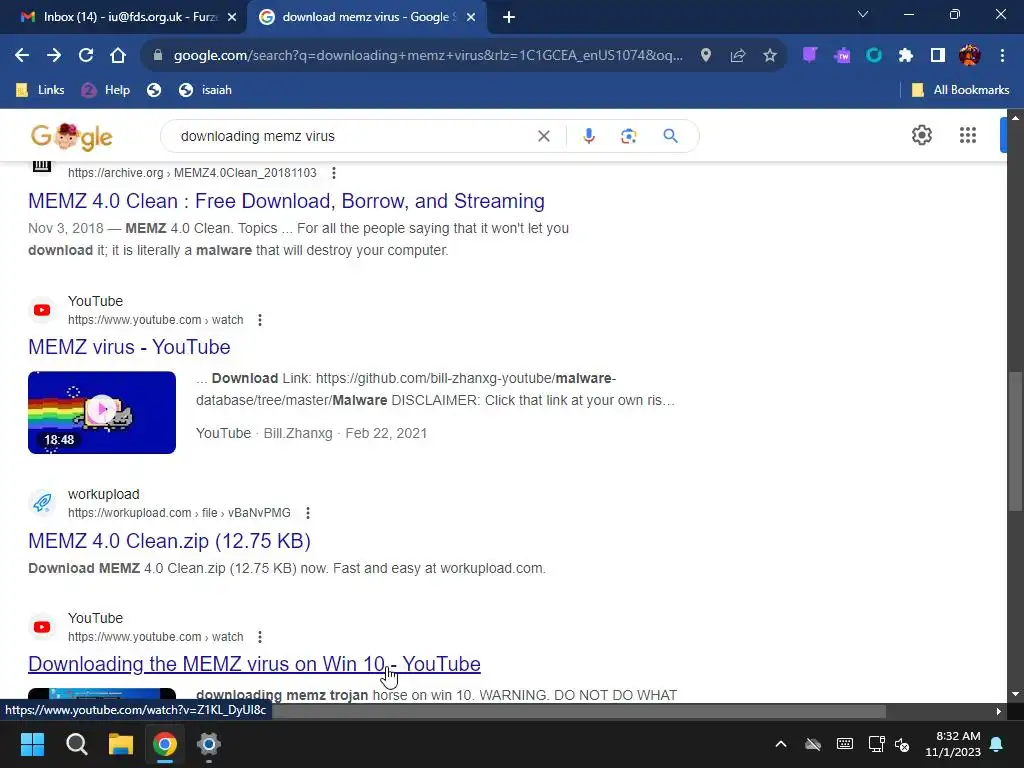Image resolution: width=1024 pixels, height=768 pixels.
Task: Open the Extensions puzzle piece menu
Action: (x=906, y=56)
